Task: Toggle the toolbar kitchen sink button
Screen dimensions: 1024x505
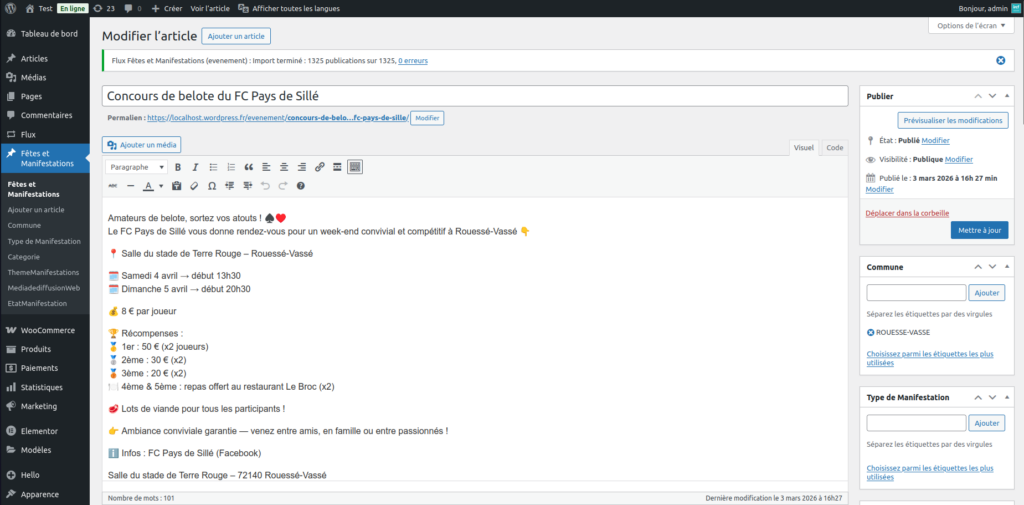Action: tap(355, 167)
